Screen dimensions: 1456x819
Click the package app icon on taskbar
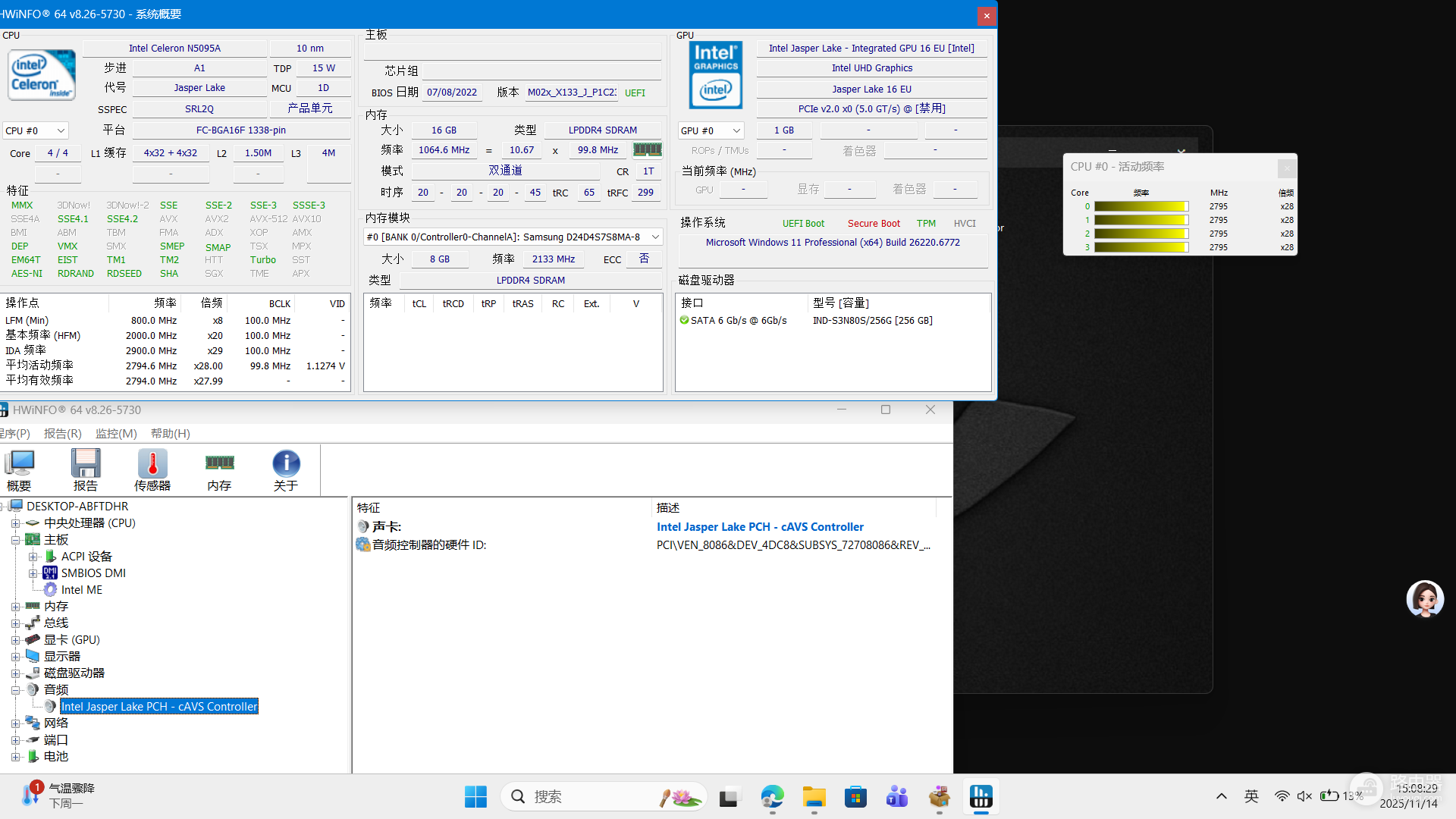pyautogui.click(x=939, y=796)
